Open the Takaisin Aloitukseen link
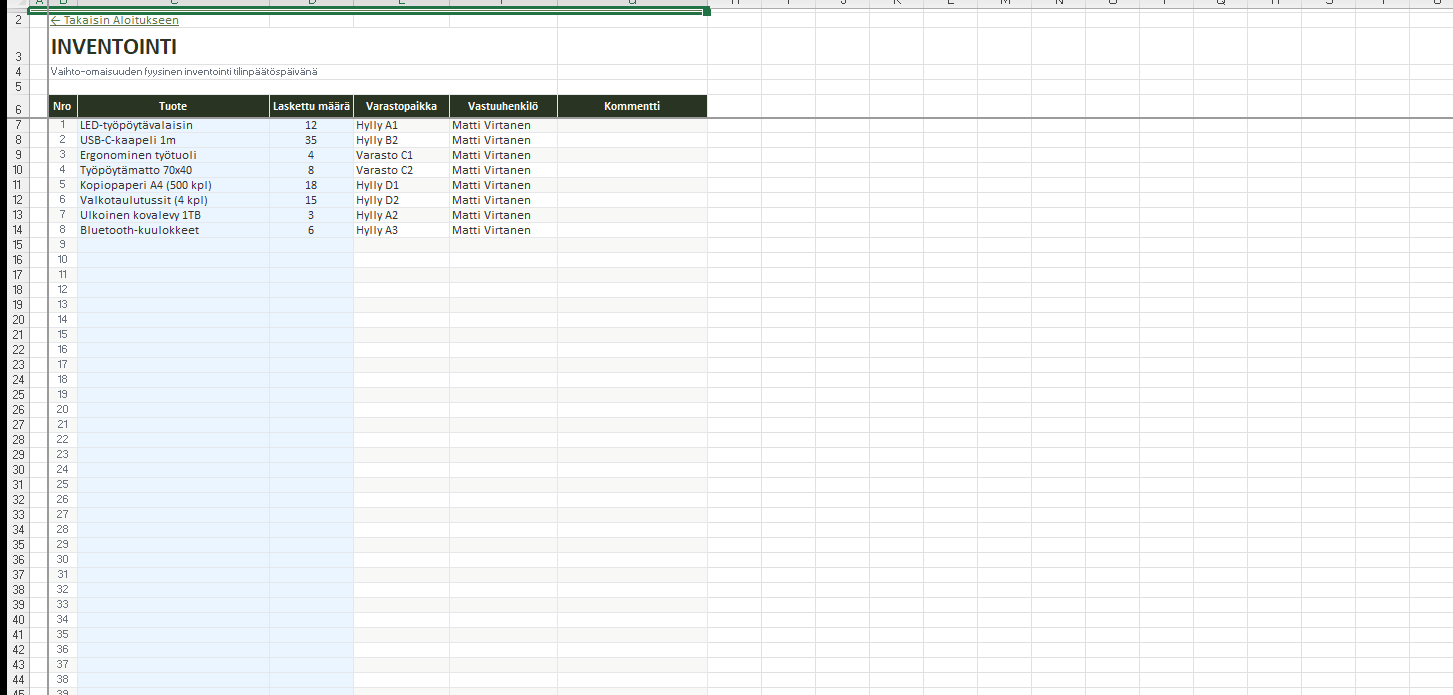Viewport: 1453px width, 695px height. 115,20
